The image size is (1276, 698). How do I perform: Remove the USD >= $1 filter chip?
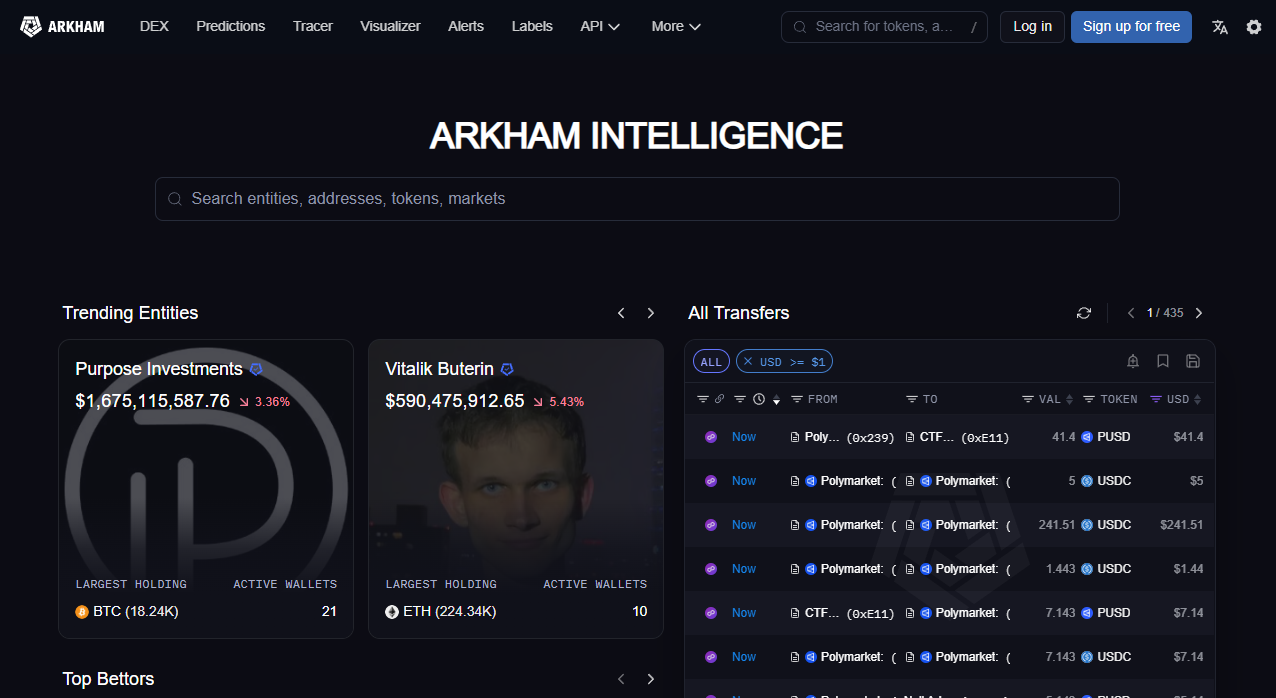point(748,361)
